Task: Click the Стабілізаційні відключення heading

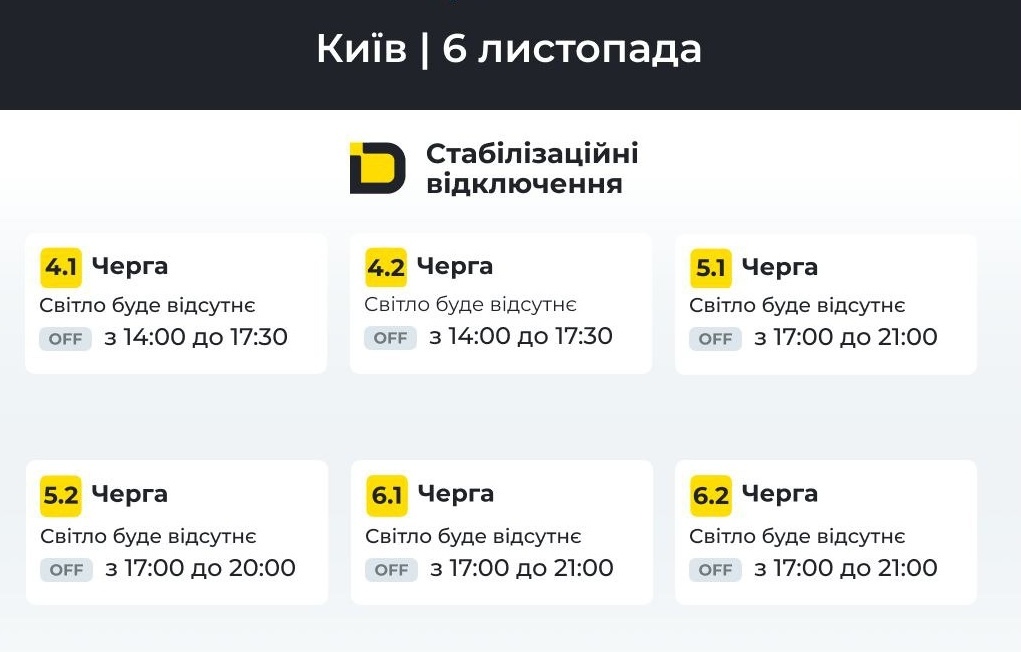Action: click(x=532, y=169)
